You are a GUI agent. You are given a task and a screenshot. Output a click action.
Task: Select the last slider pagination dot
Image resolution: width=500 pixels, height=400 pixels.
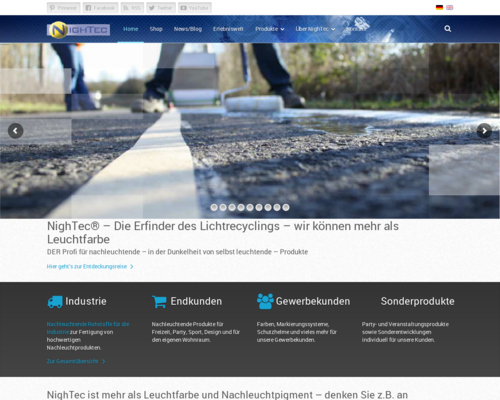click(286, 207)
